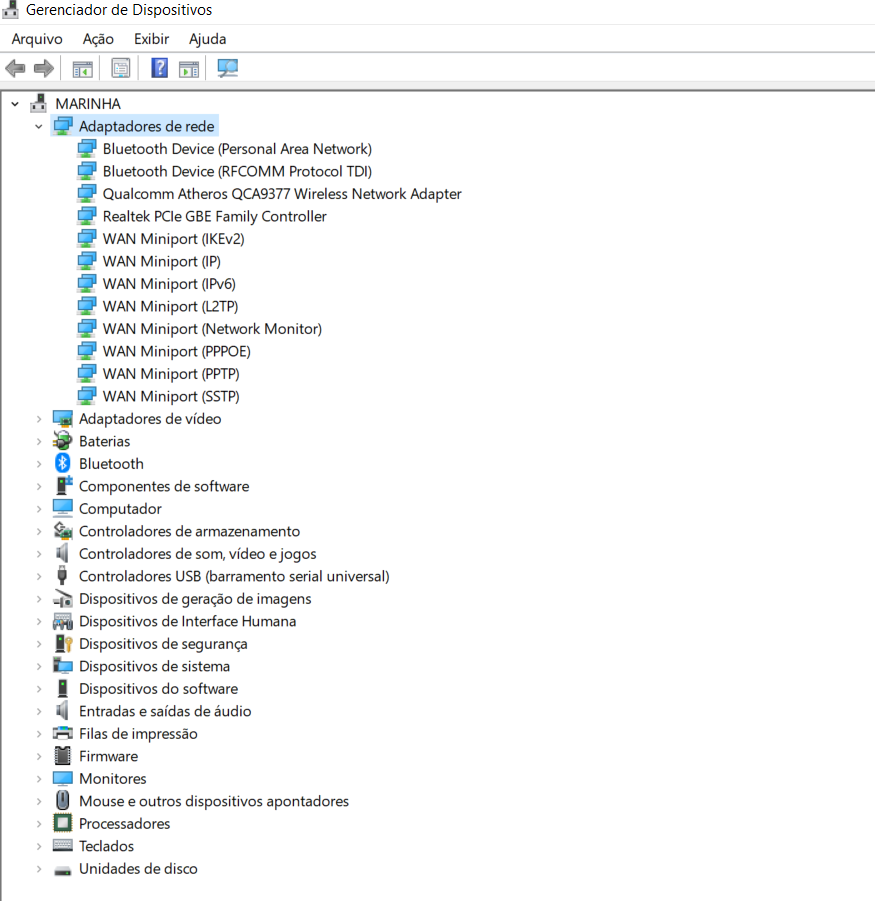Expand Dispositivos do software
This screenshot has height=901, width=875.
[x=38, y=688]
